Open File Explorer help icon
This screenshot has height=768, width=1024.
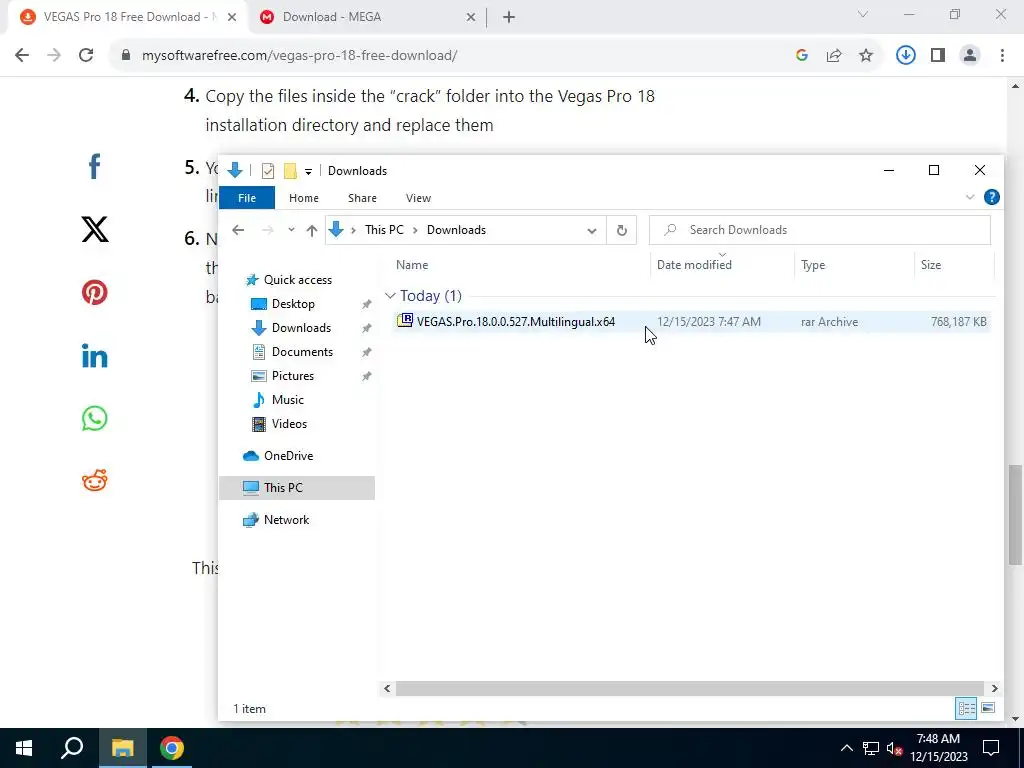click(x=991, y=197)
